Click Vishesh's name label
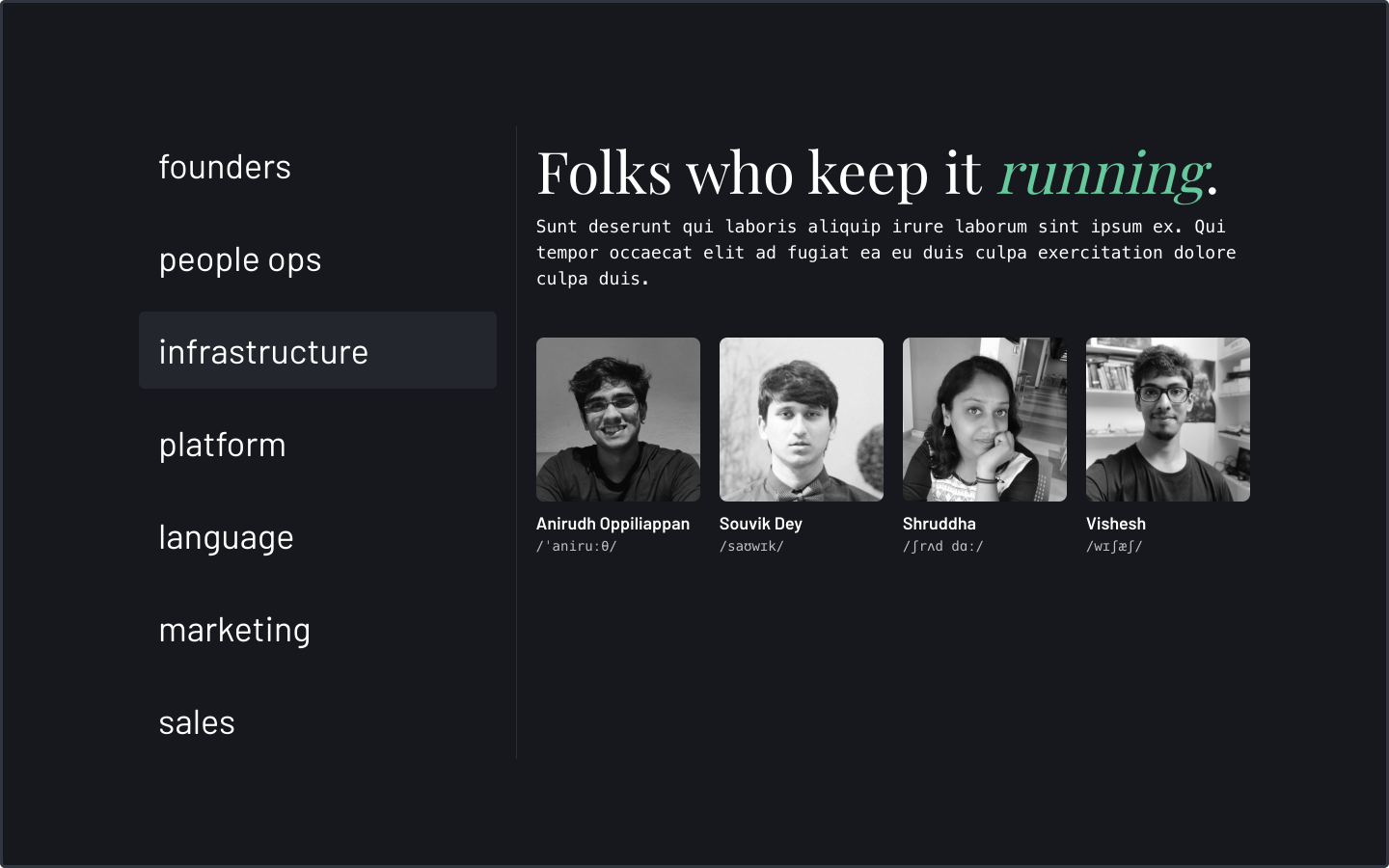Screen dimensions: 1389x868 click(x=1116, y=524)
